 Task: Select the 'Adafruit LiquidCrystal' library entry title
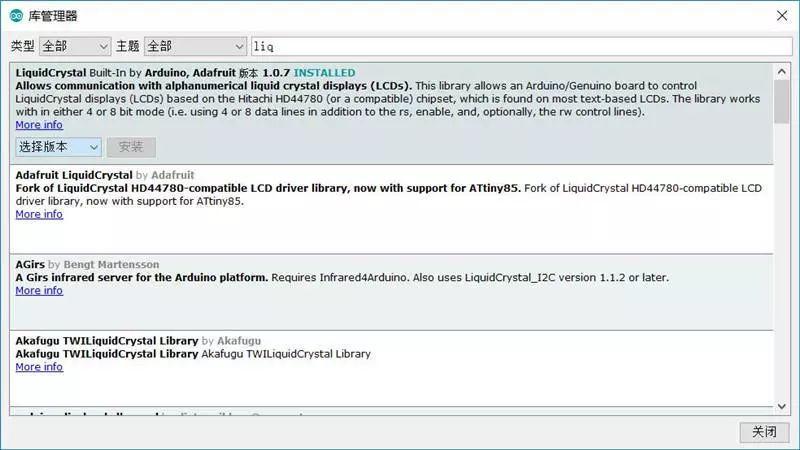(74, 175)
